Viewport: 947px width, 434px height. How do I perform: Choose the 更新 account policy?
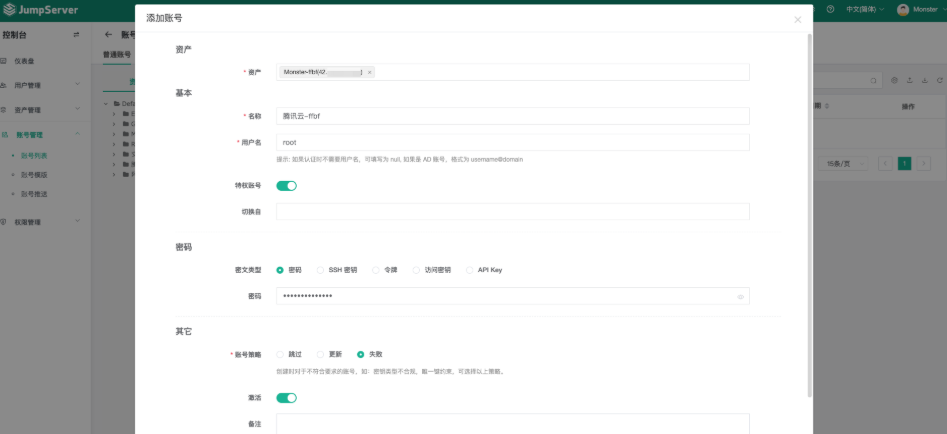(x=320, y=354)
